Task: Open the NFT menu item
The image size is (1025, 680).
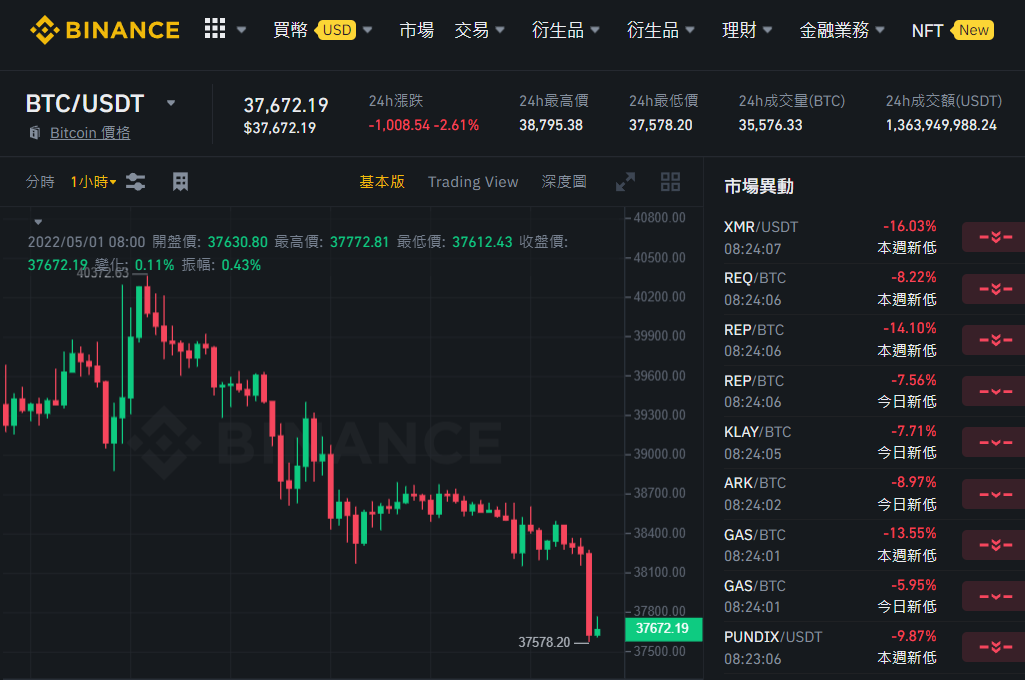Action: tap(927, 31)
